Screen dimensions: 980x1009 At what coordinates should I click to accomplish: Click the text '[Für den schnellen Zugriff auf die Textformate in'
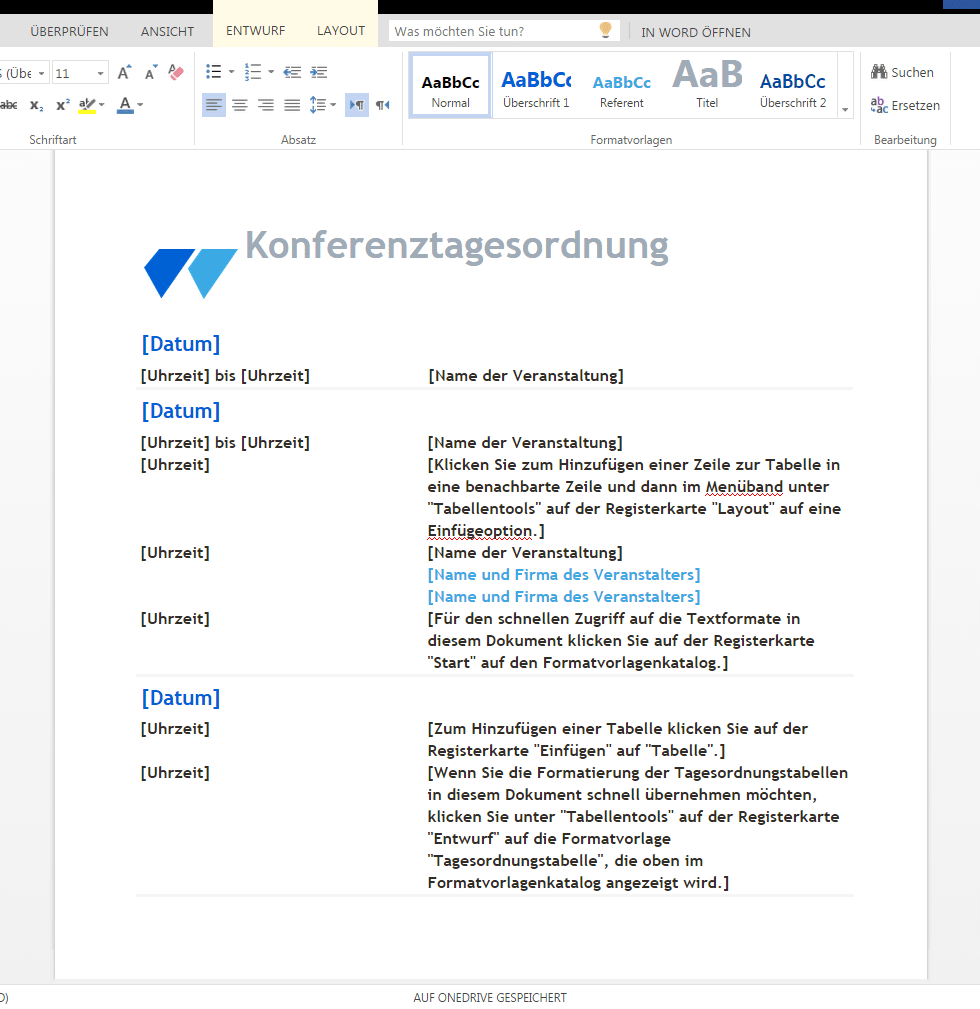click(x=614, y=619)
